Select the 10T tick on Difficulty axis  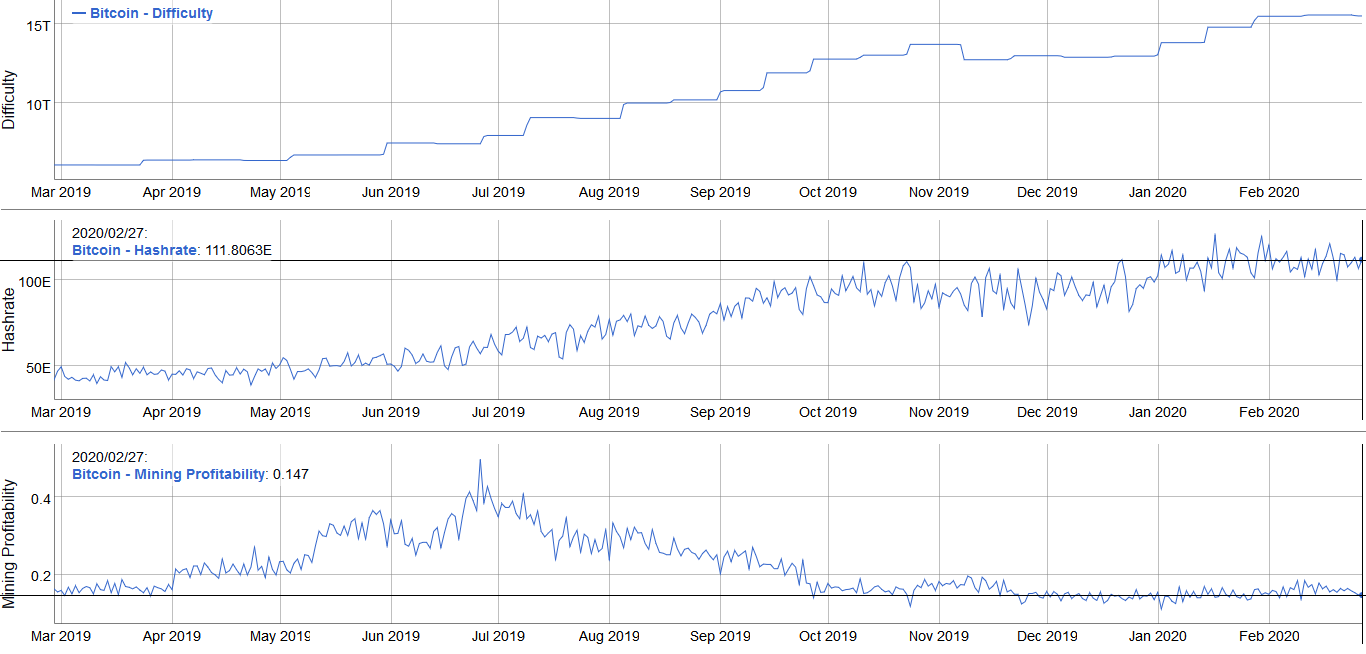tap(39, 104)
